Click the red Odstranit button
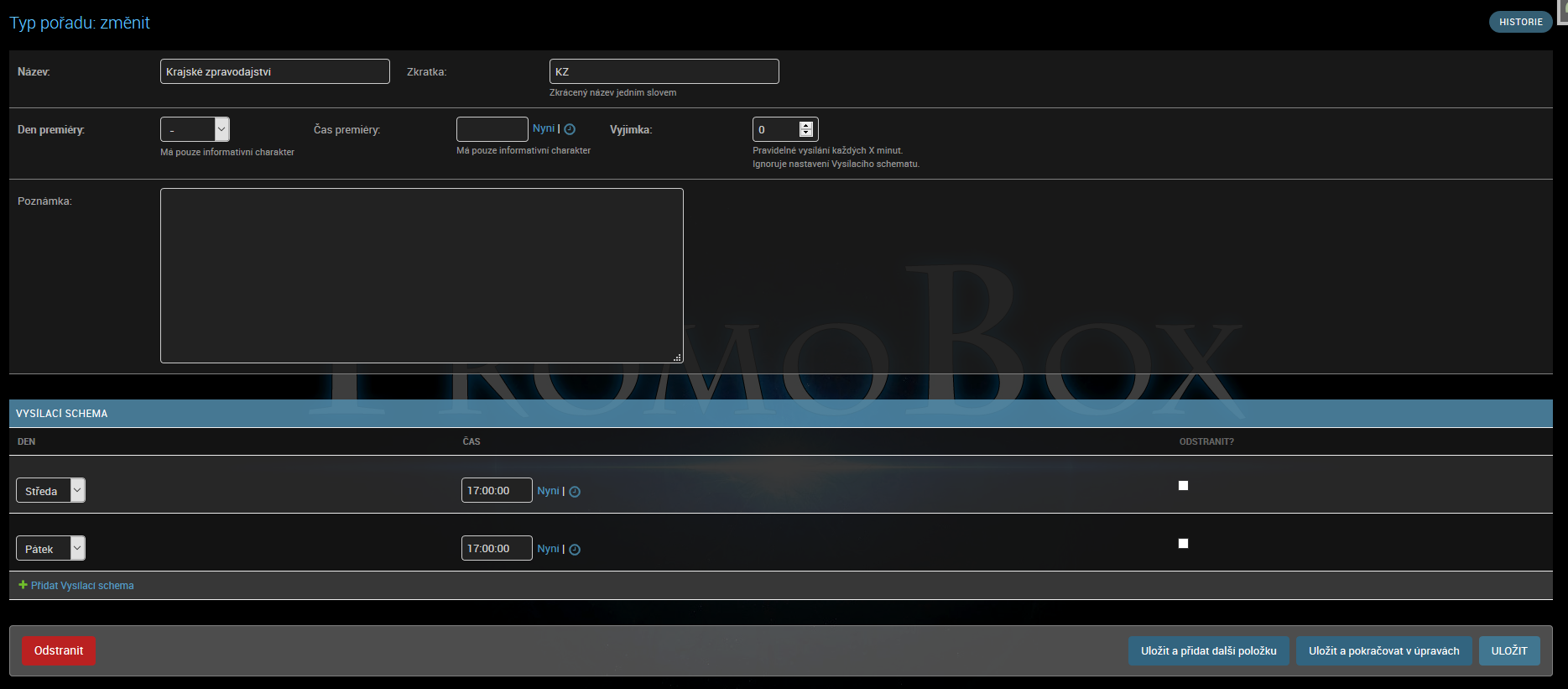Viewport: 1568px width, 689px height. [x=59, y=650]
